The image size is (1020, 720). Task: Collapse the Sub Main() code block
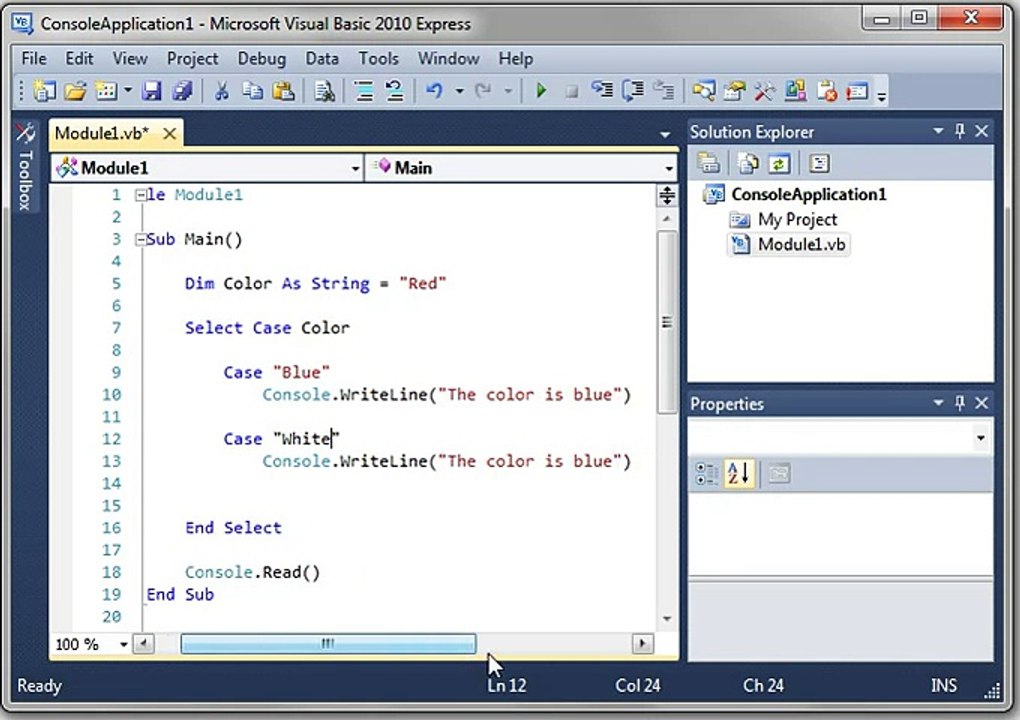pyautogui.click(x=140, y=239)
